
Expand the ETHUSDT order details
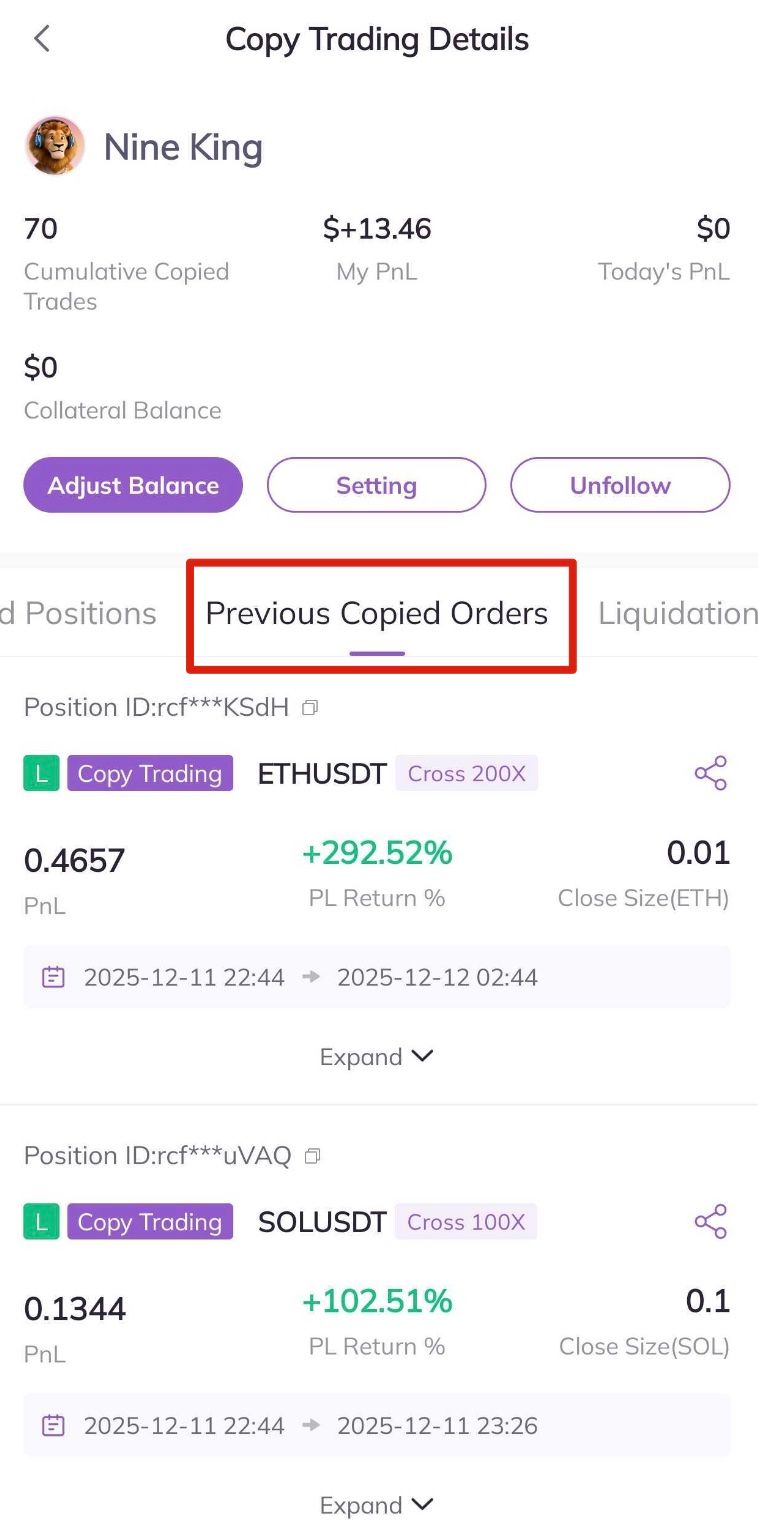(376, 1057)
